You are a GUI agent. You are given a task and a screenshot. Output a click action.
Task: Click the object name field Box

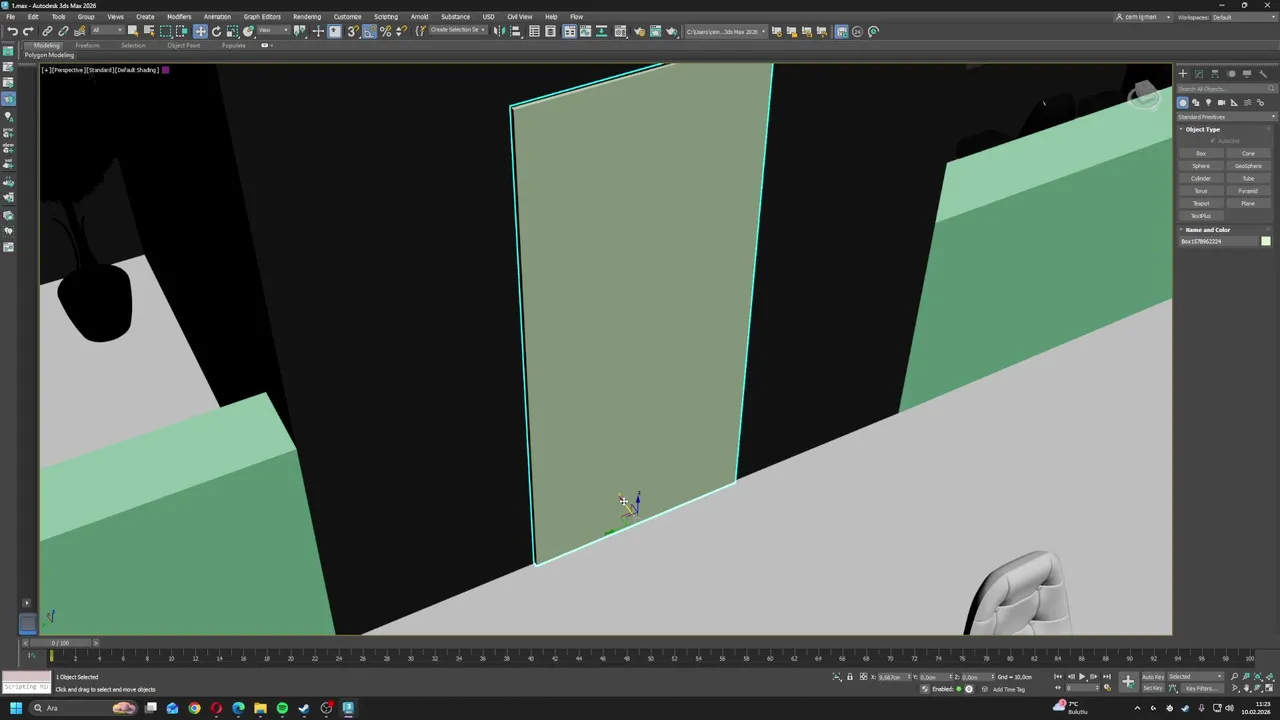click(1218, 241)
